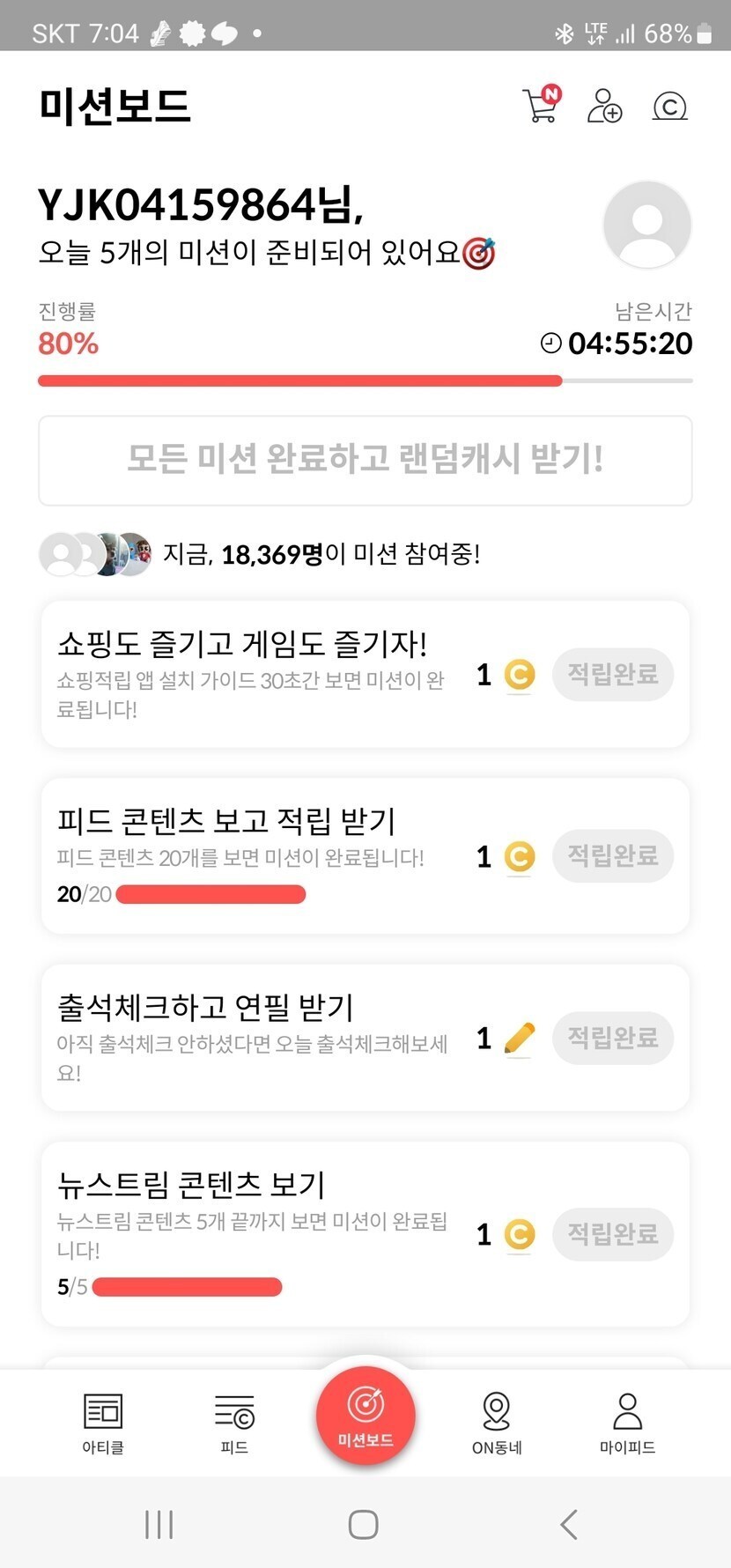Tap the add friend icon

[605, 106]
